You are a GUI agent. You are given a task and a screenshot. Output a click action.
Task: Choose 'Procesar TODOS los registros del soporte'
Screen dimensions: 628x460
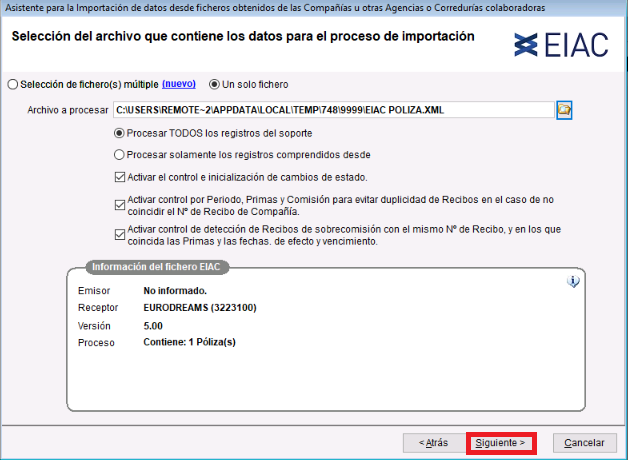119,133
